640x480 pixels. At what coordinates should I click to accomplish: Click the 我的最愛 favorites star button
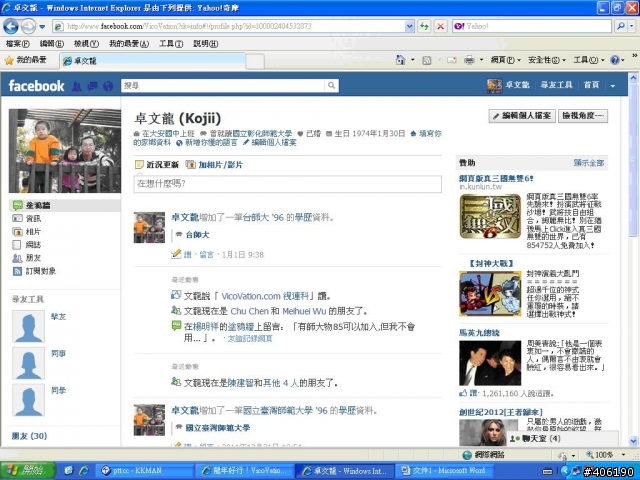click(25, 60)
